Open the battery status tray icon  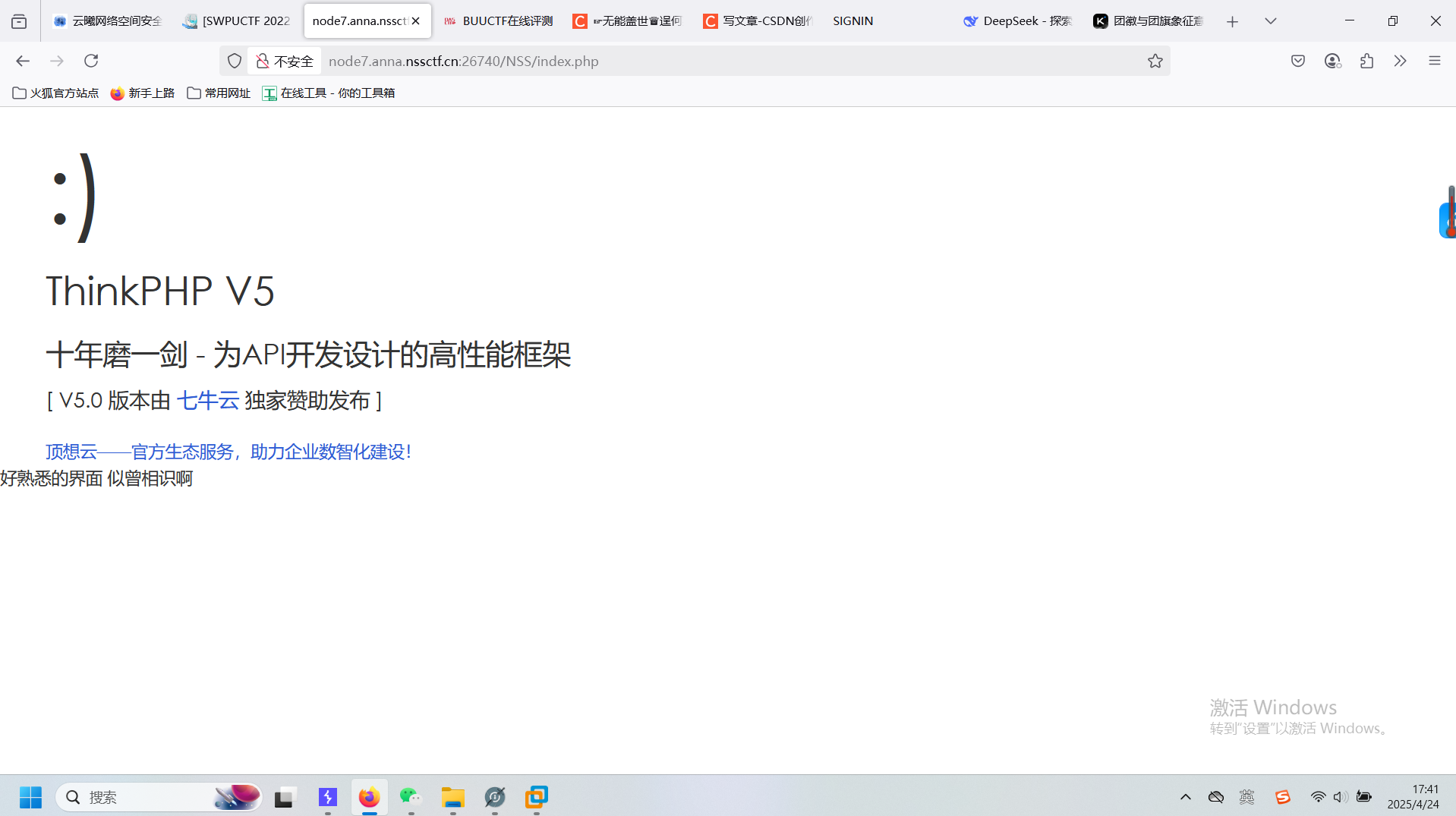1364,797
